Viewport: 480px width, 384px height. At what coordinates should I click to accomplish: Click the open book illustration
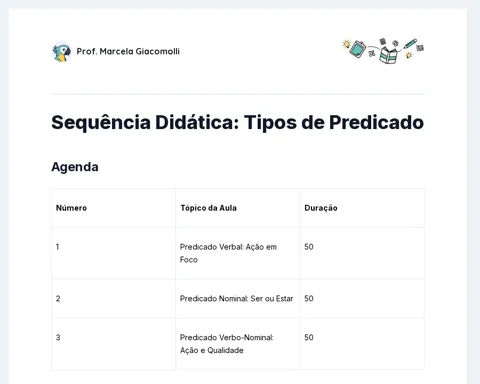coord(388,55)
